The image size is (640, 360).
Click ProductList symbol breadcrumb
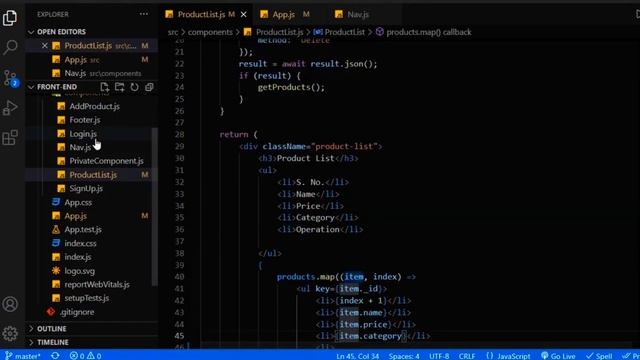(344, 32)
